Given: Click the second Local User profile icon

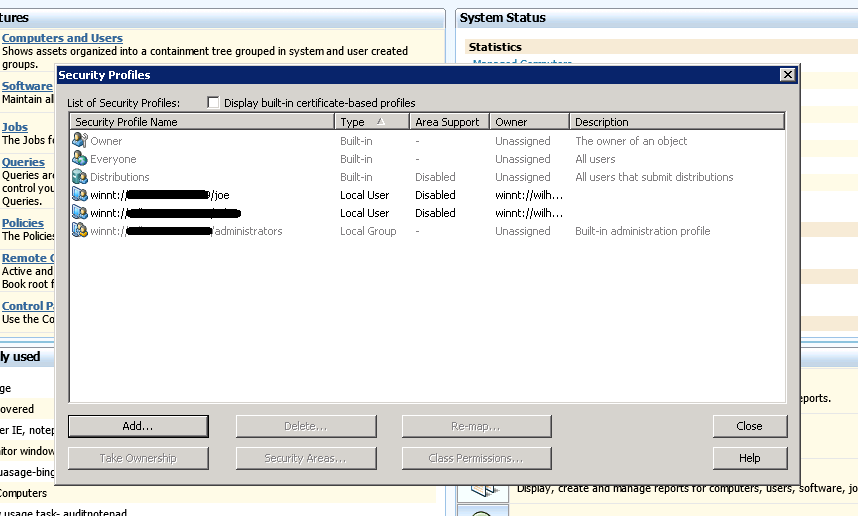Looking at the screenshot, I should 80,213.
